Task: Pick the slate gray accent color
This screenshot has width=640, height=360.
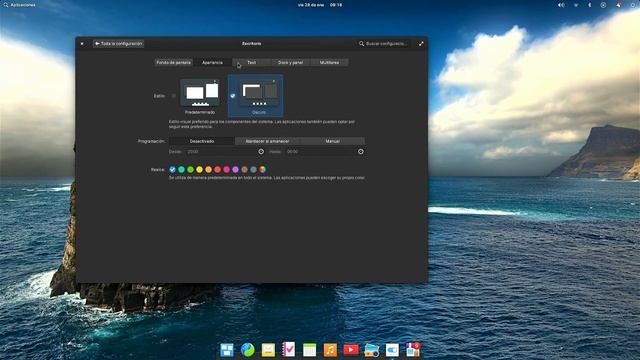Action: 253,169
